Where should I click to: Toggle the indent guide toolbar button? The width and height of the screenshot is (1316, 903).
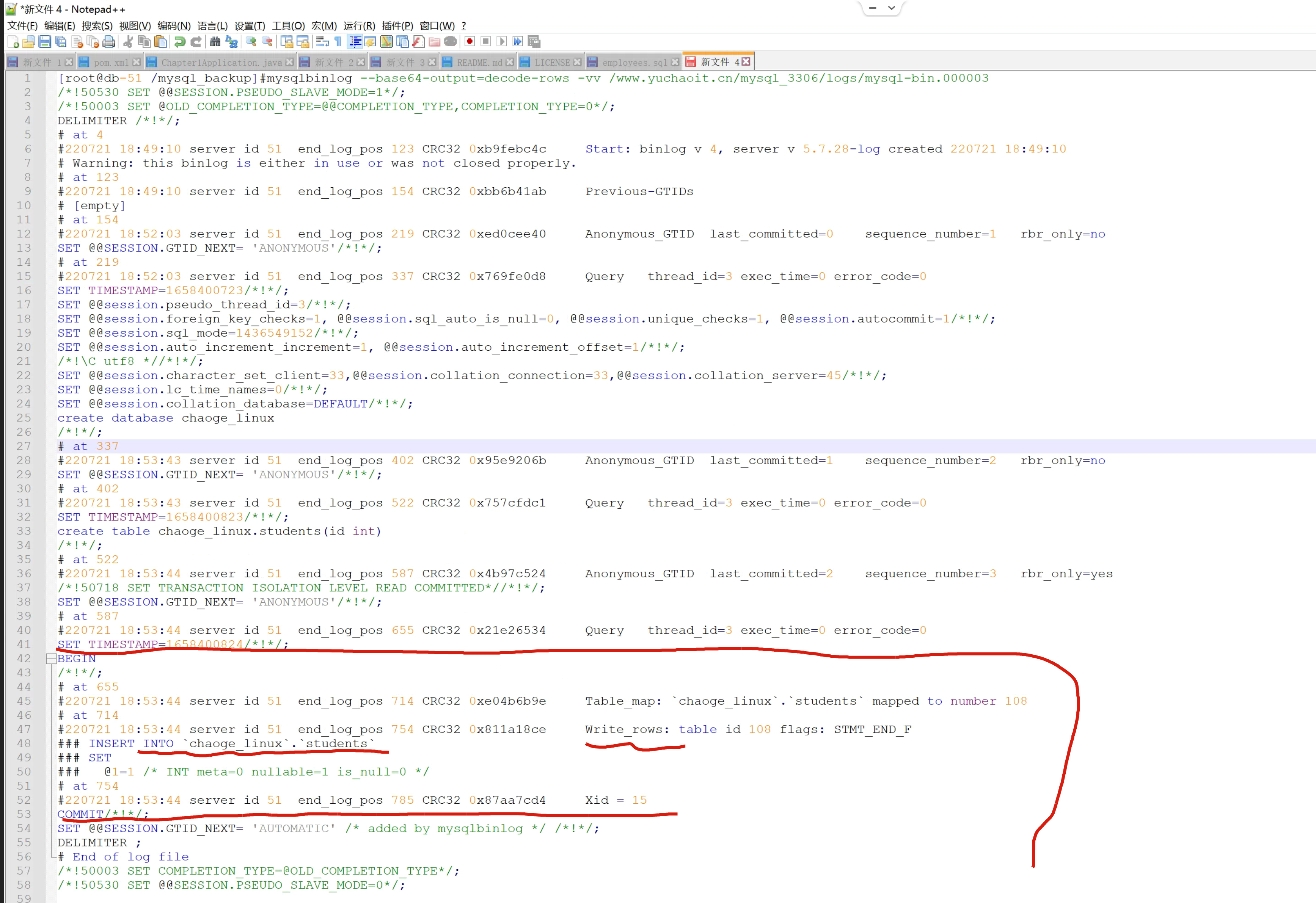(x=355, y=41)
